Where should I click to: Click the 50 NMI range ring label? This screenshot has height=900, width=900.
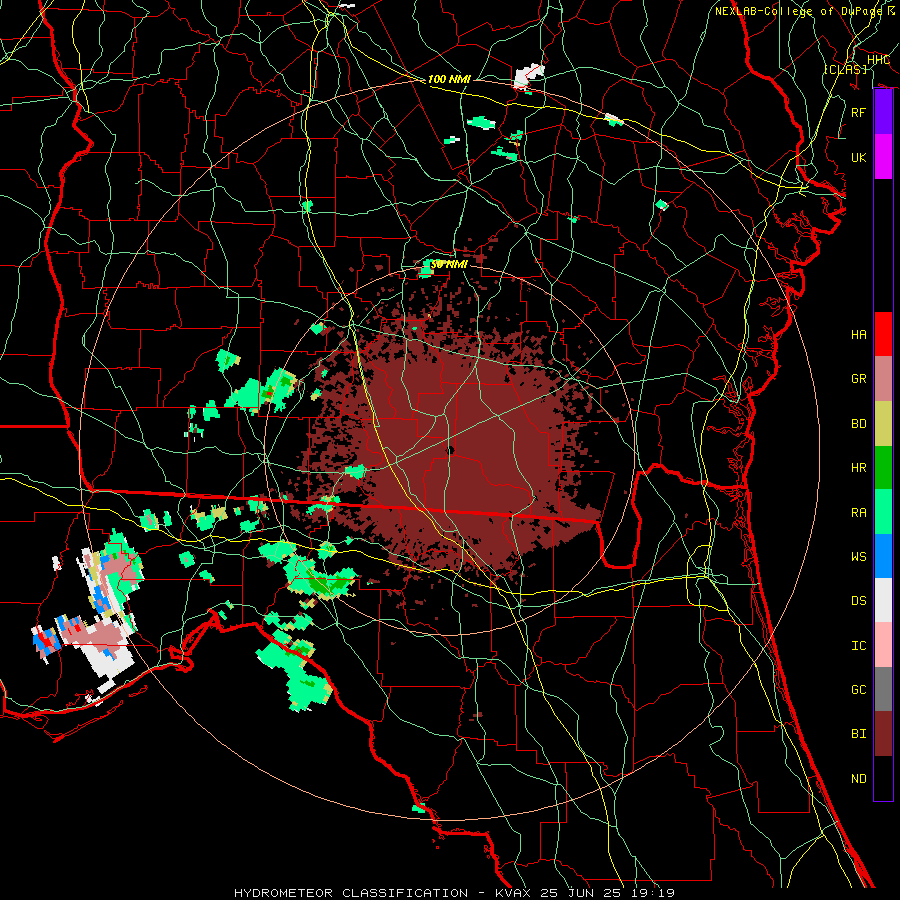[449, 265]
